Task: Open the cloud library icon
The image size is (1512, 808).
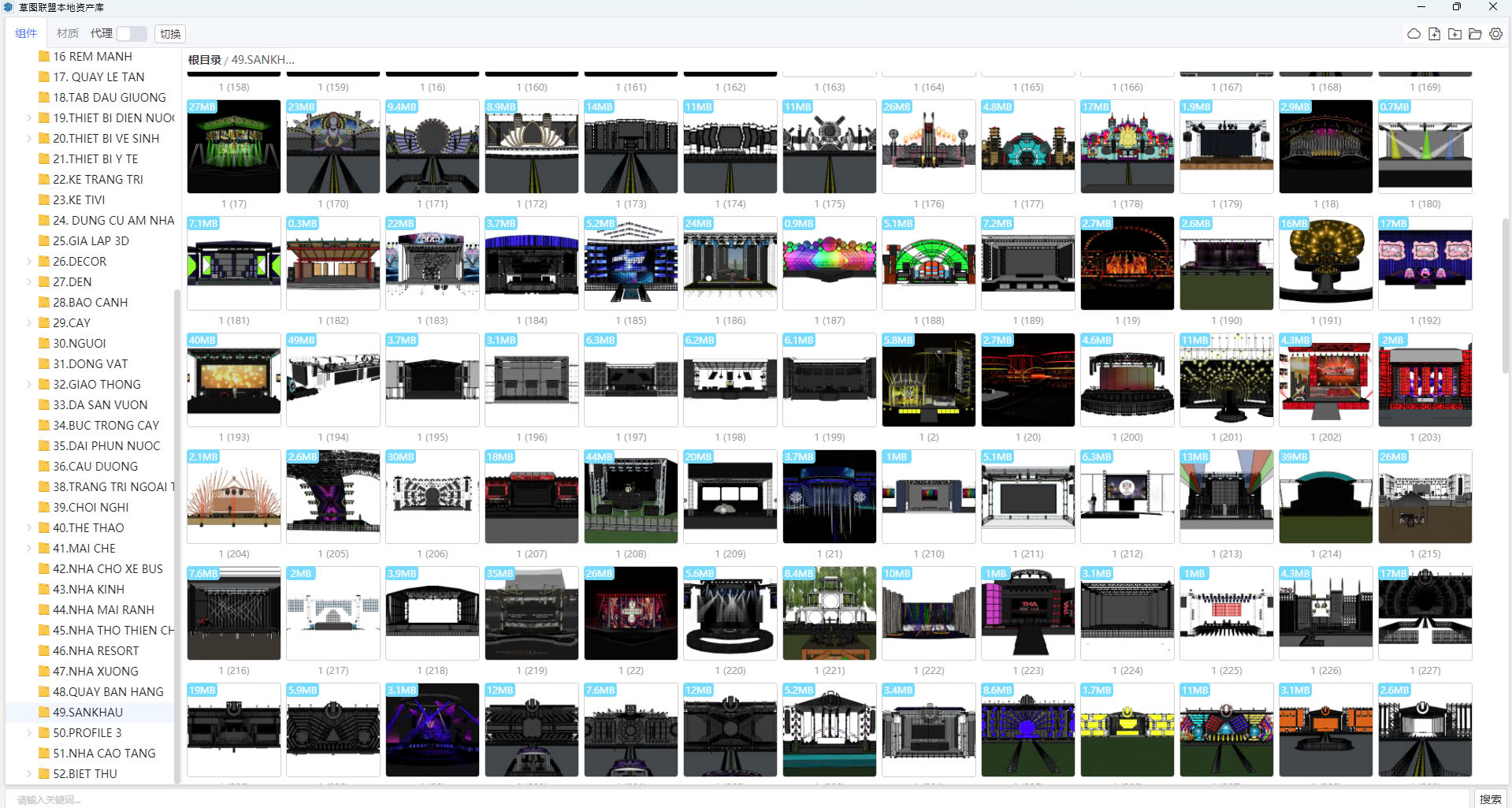Action: click(1414, 34)
